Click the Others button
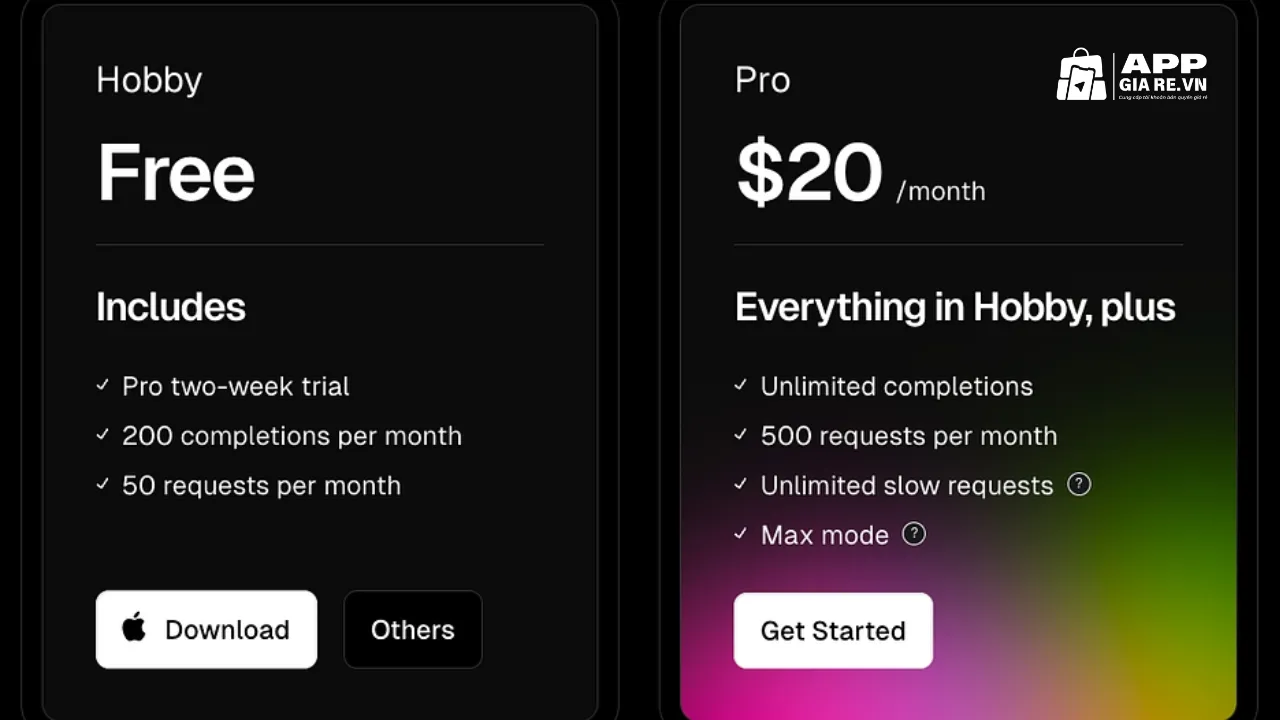The width and height of the screenshot is (1280, 720). [412, 629]
